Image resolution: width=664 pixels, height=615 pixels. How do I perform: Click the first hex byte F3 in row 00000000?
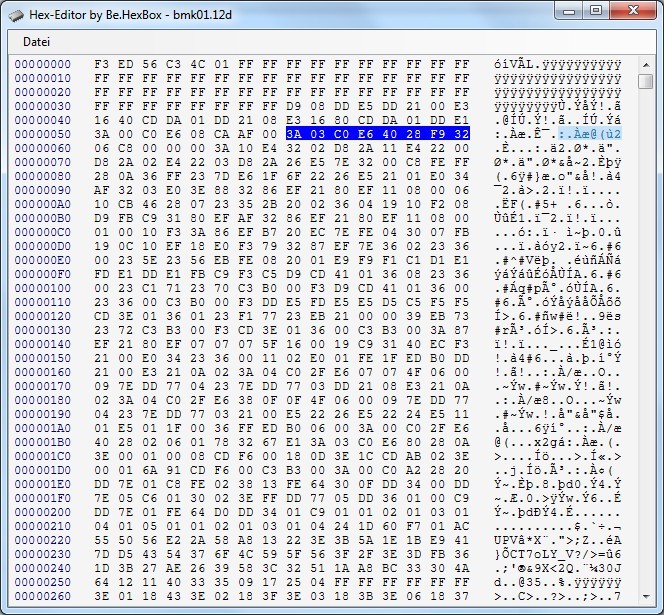pos(102,64)
